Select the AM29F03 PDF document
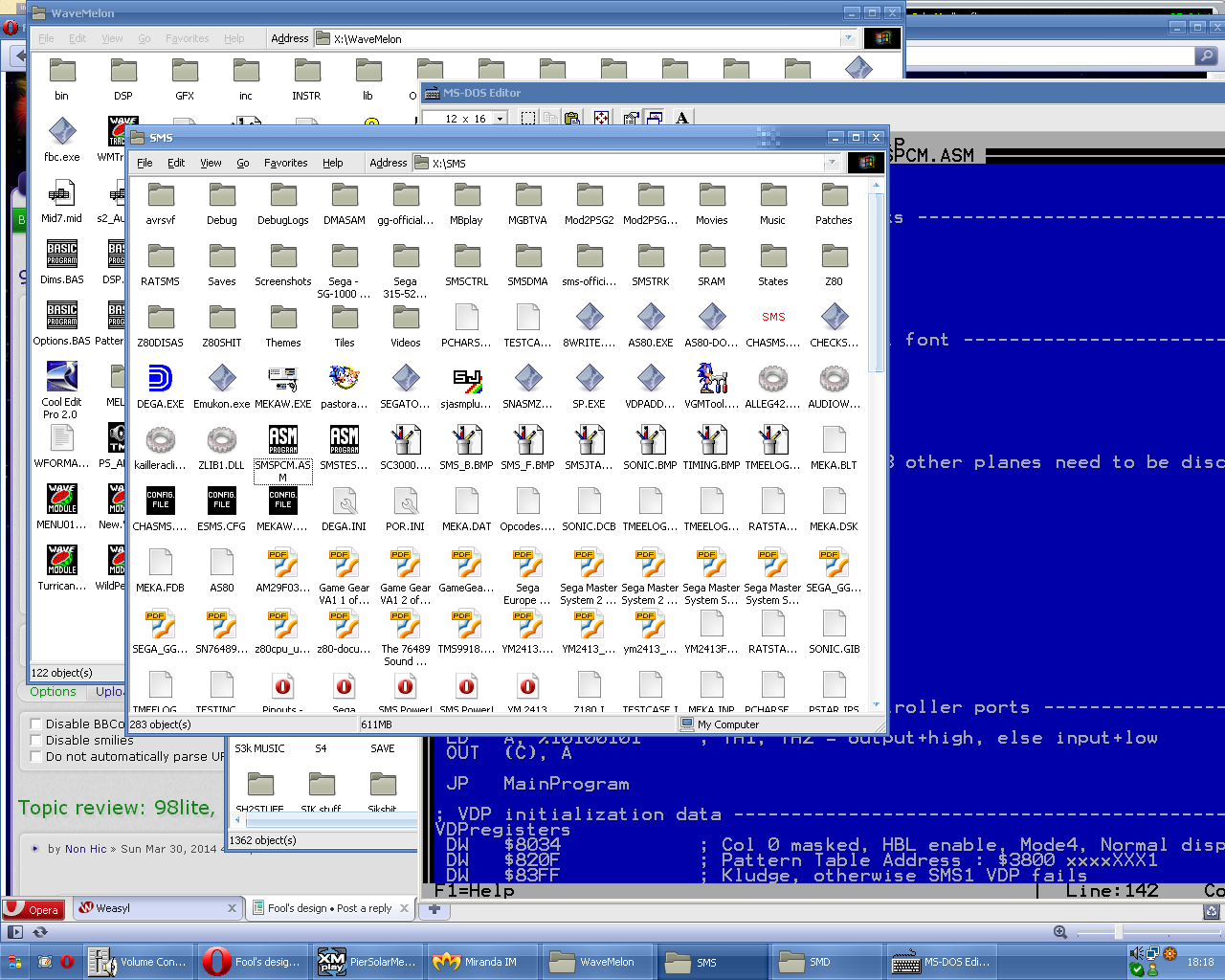Viewport: 1225px width, 980px height. point(283,563)
